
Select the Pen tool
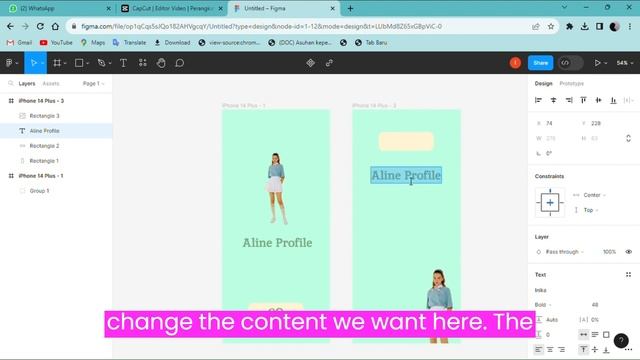101,63
